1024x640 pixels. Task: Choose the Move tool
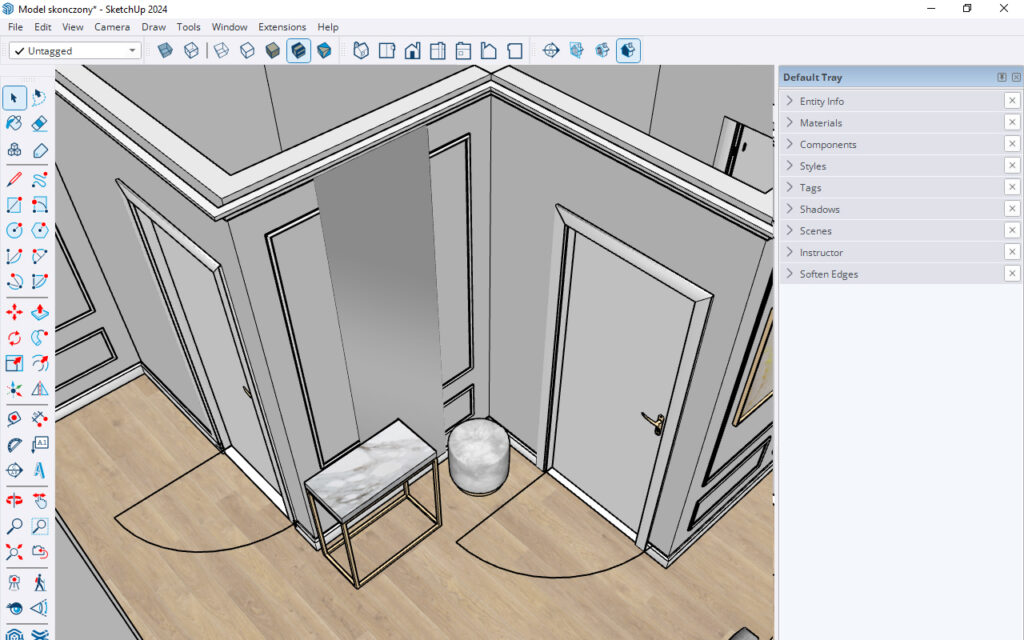coord(14,312)
